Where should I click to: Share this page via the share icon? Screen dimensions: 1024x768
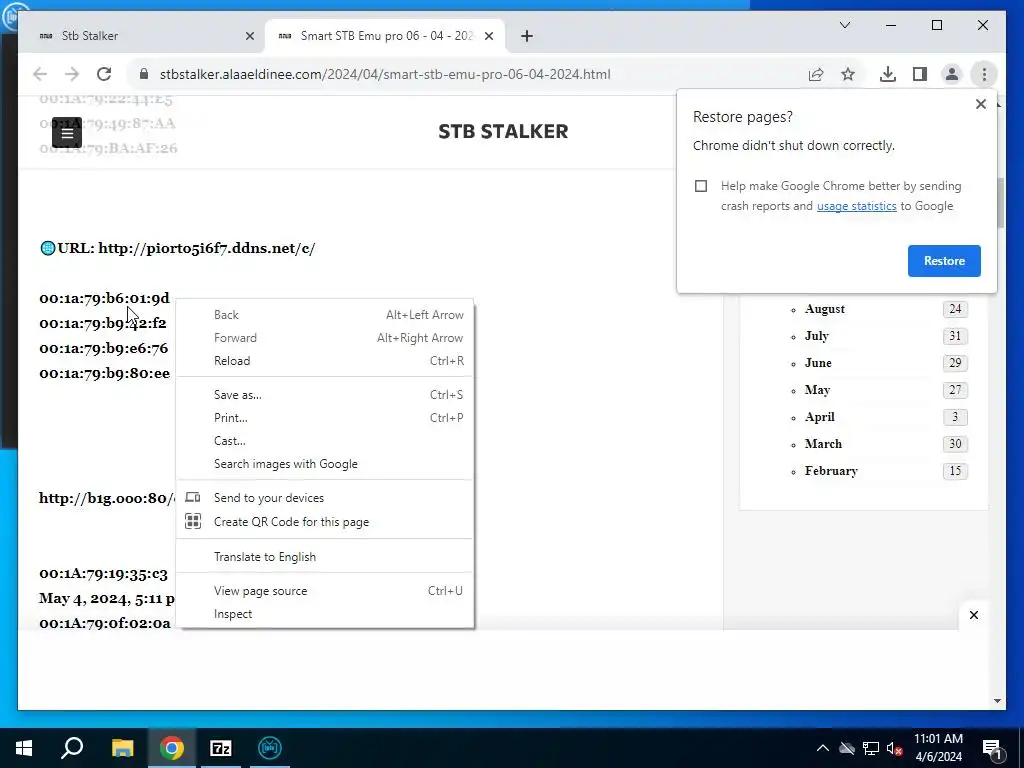pos(816,74)
